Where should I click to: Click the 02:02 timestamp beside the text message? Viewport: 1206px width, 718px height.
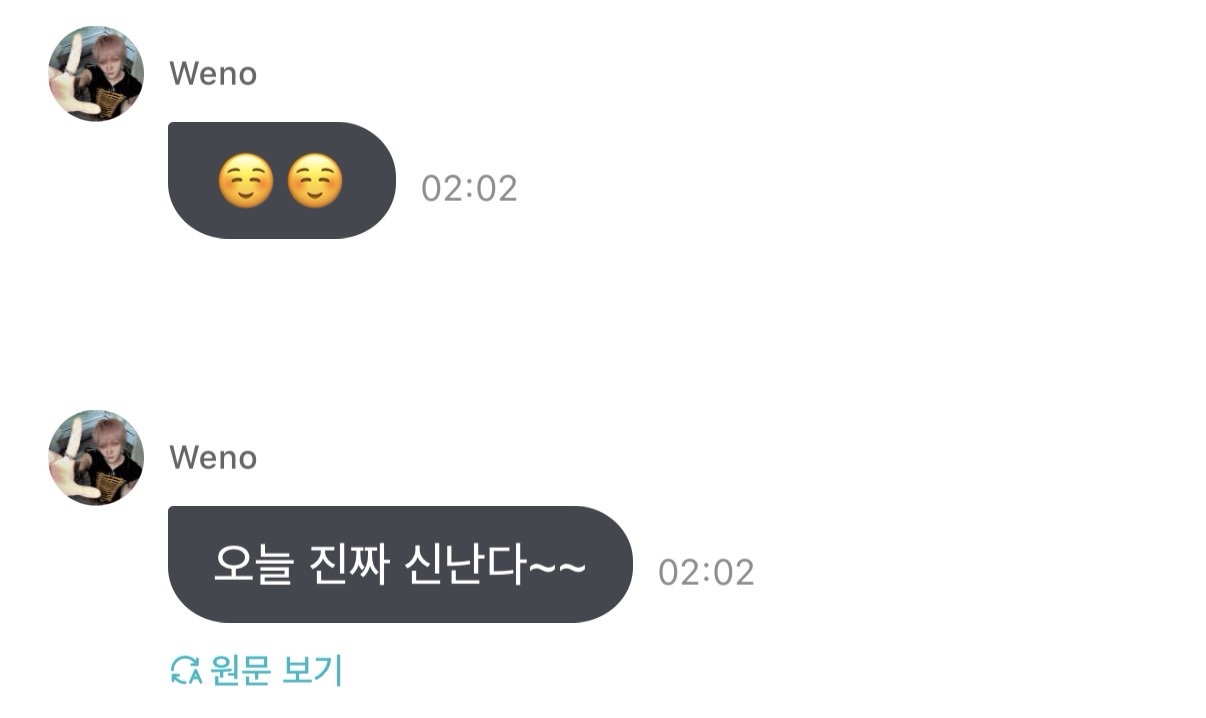(706, 572)
